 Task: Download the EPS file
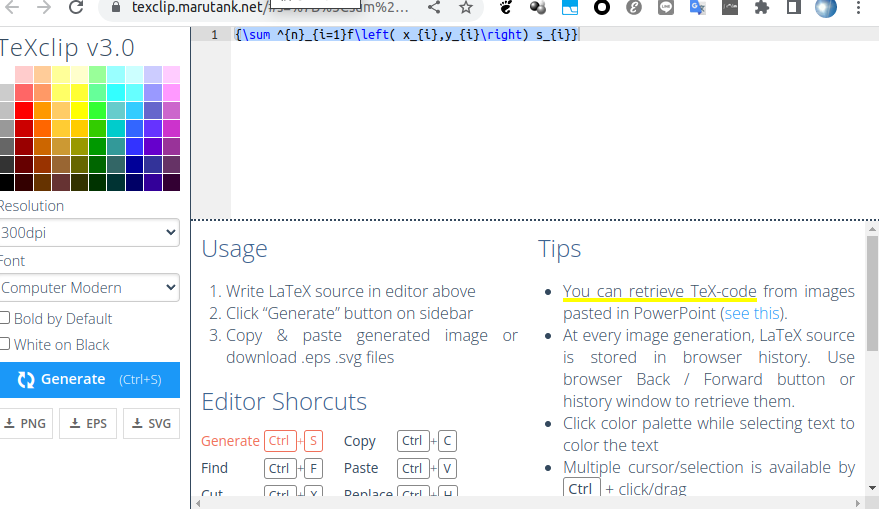pos(88,423)
